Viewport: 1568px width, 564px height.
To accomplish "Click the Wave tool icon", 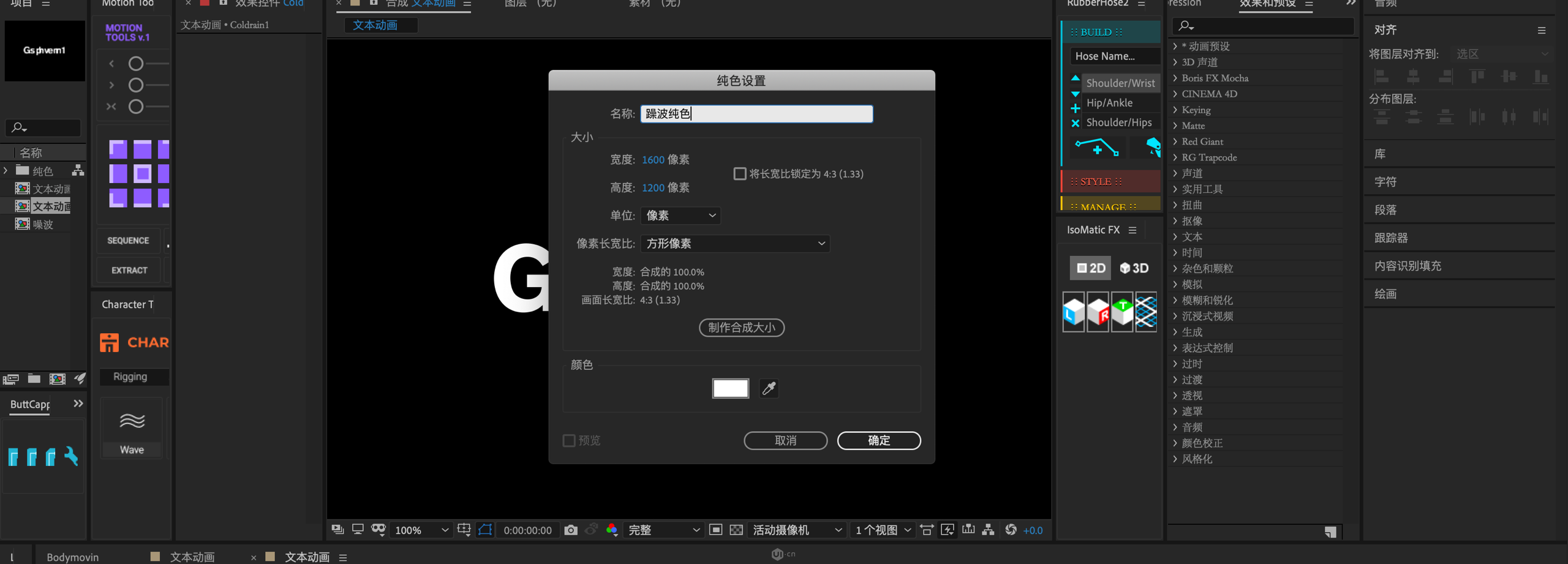I will tap(132, 421).
